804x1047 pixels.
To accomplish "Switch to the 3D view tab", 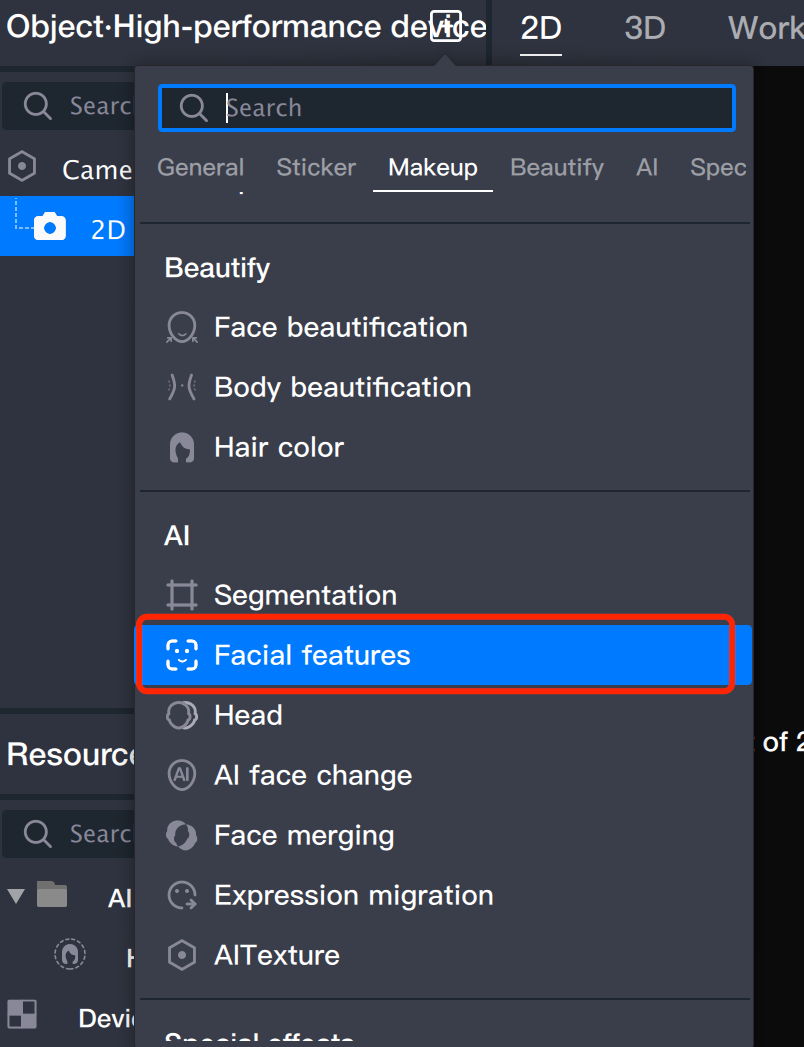I will click(x=645, y=28).
